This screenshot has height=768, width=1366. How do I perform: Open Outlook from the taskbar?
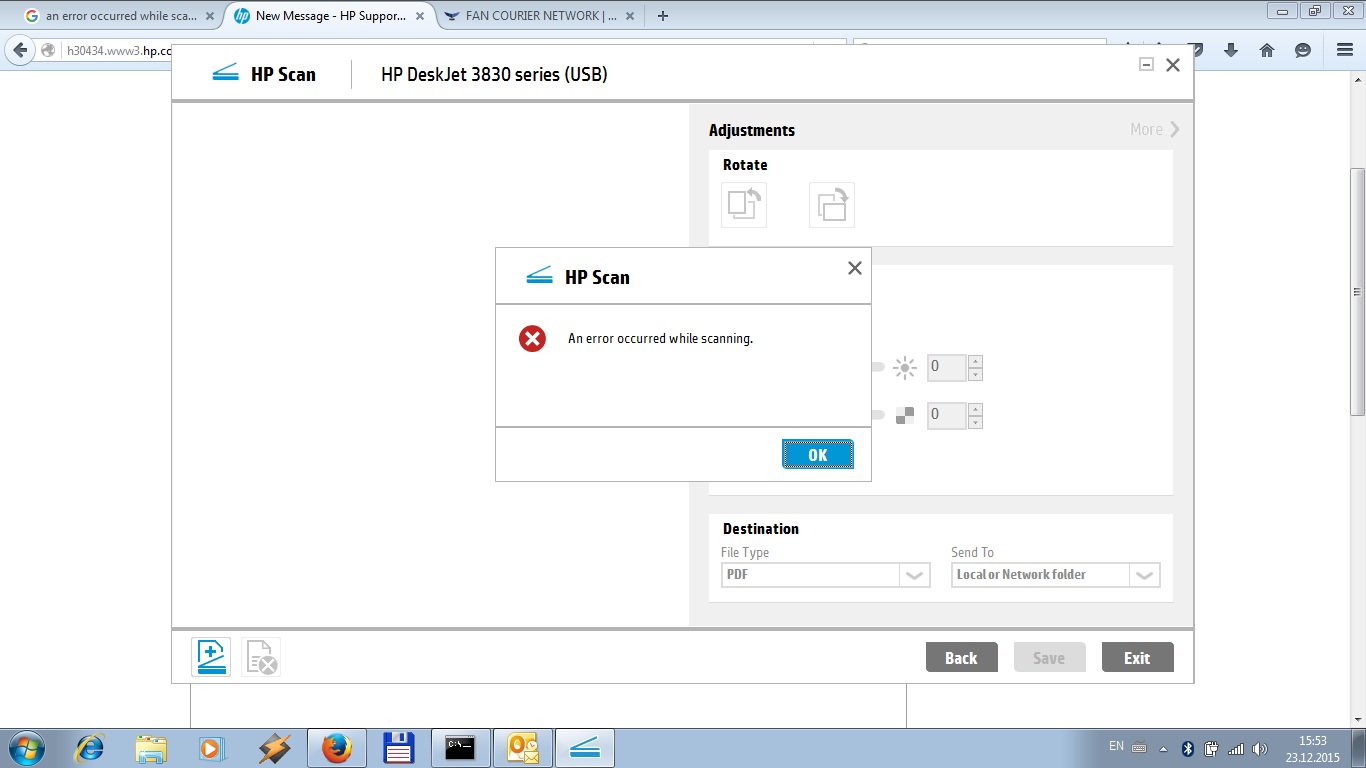click(523, 748)
